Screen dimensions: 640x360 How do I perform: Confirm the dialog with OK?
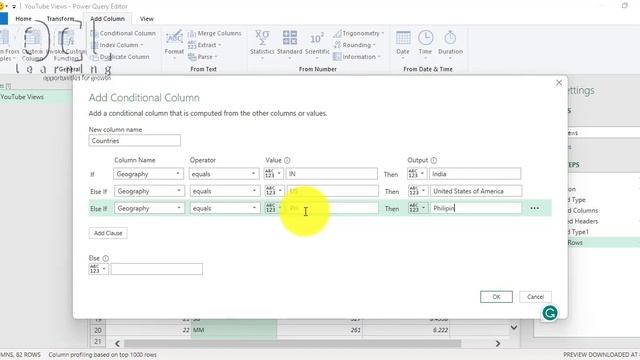[x=496, y=297]
